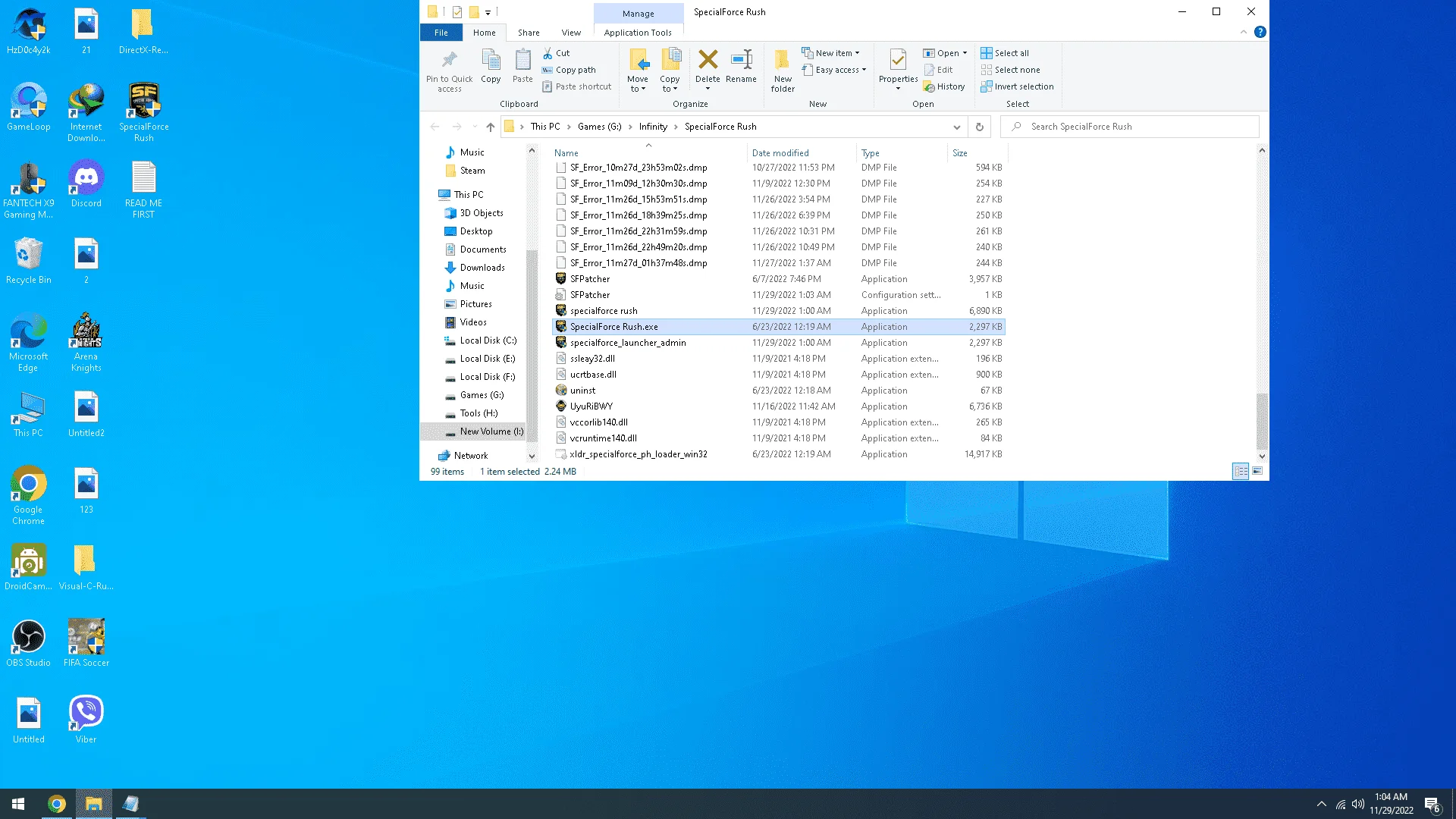The height and width of the screenshot is (819, 1456).
Task: Select the Discord desktop icon
Action: [x=86, y=184]
